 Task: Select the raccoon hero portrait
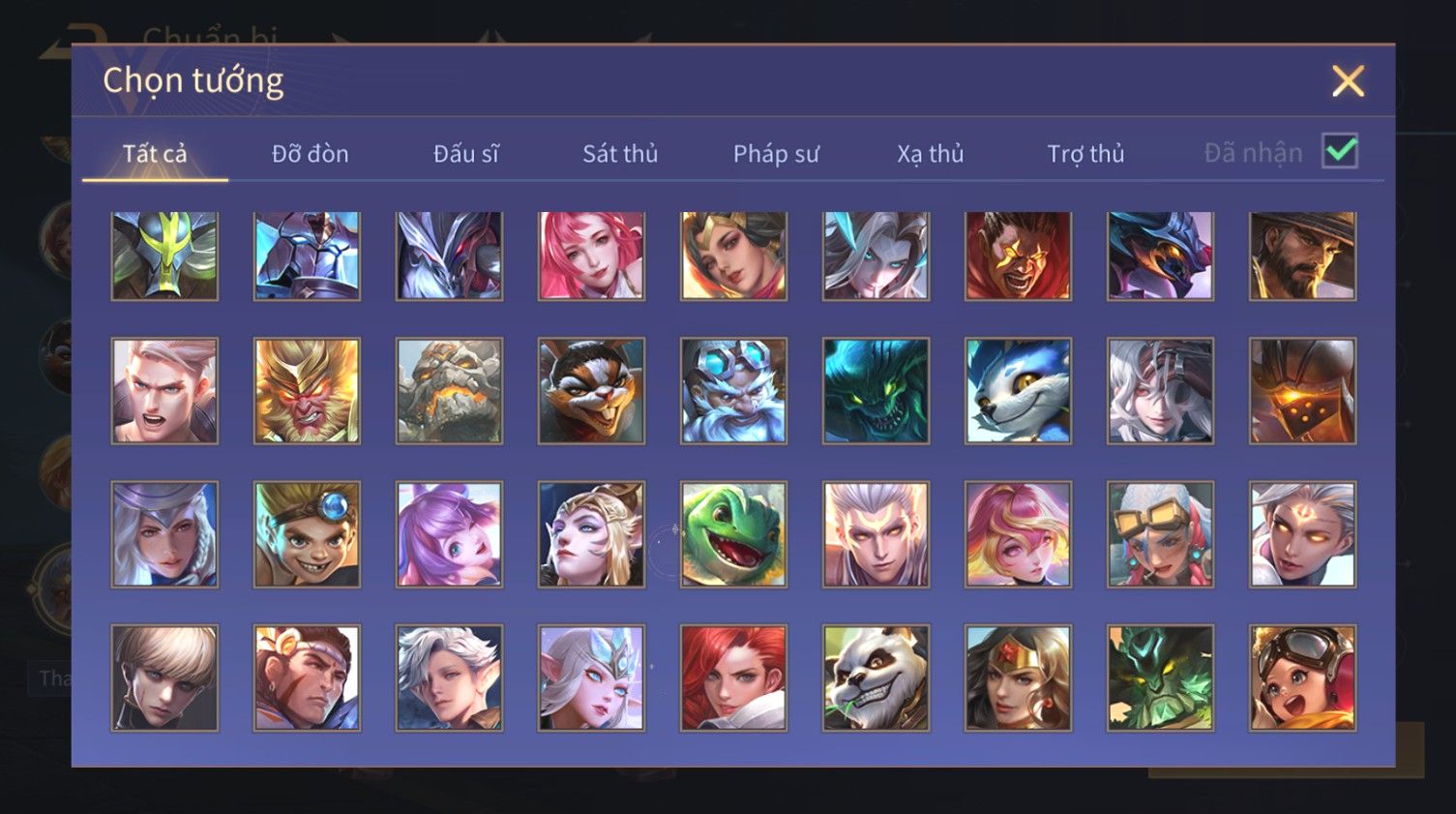click(591, 391)
